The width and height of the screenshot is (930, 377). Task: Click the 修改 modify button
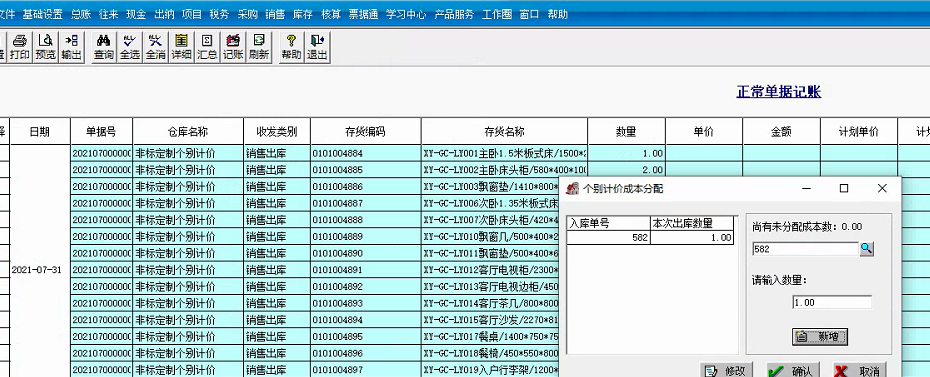[x=727, y=371]
